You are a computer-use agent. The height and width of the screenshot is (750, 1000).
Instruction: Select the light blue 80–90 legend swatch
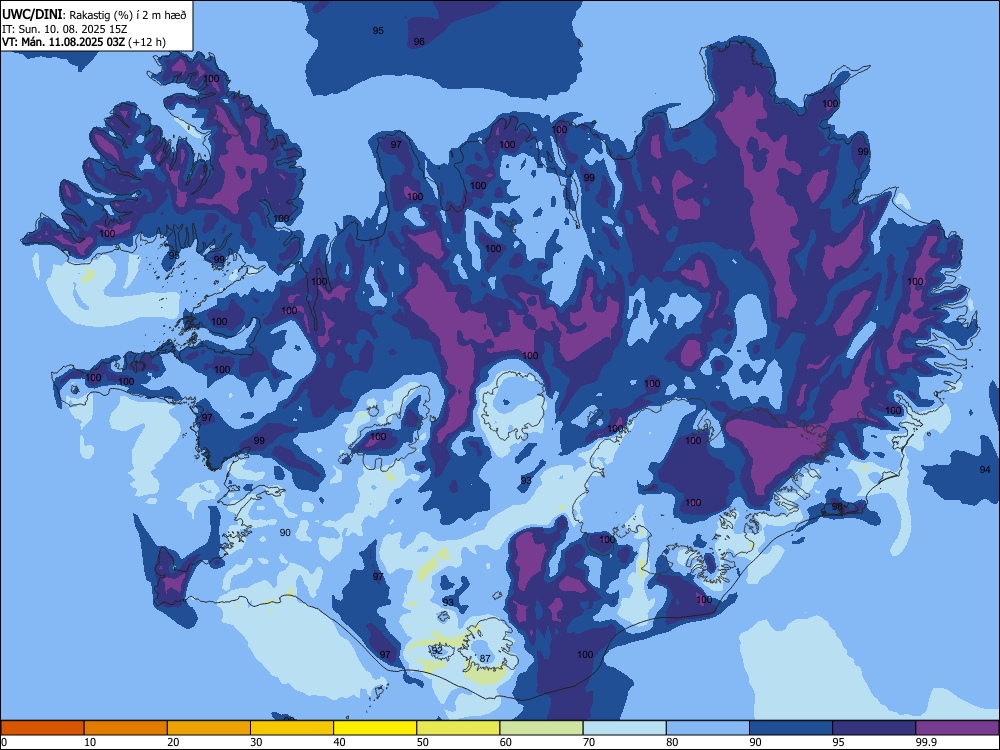click(x=708, y=728)
